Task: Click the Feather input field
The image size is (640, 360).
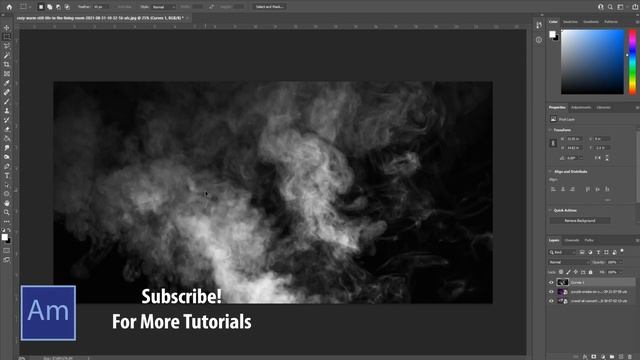Action: [x=101, y=7]
